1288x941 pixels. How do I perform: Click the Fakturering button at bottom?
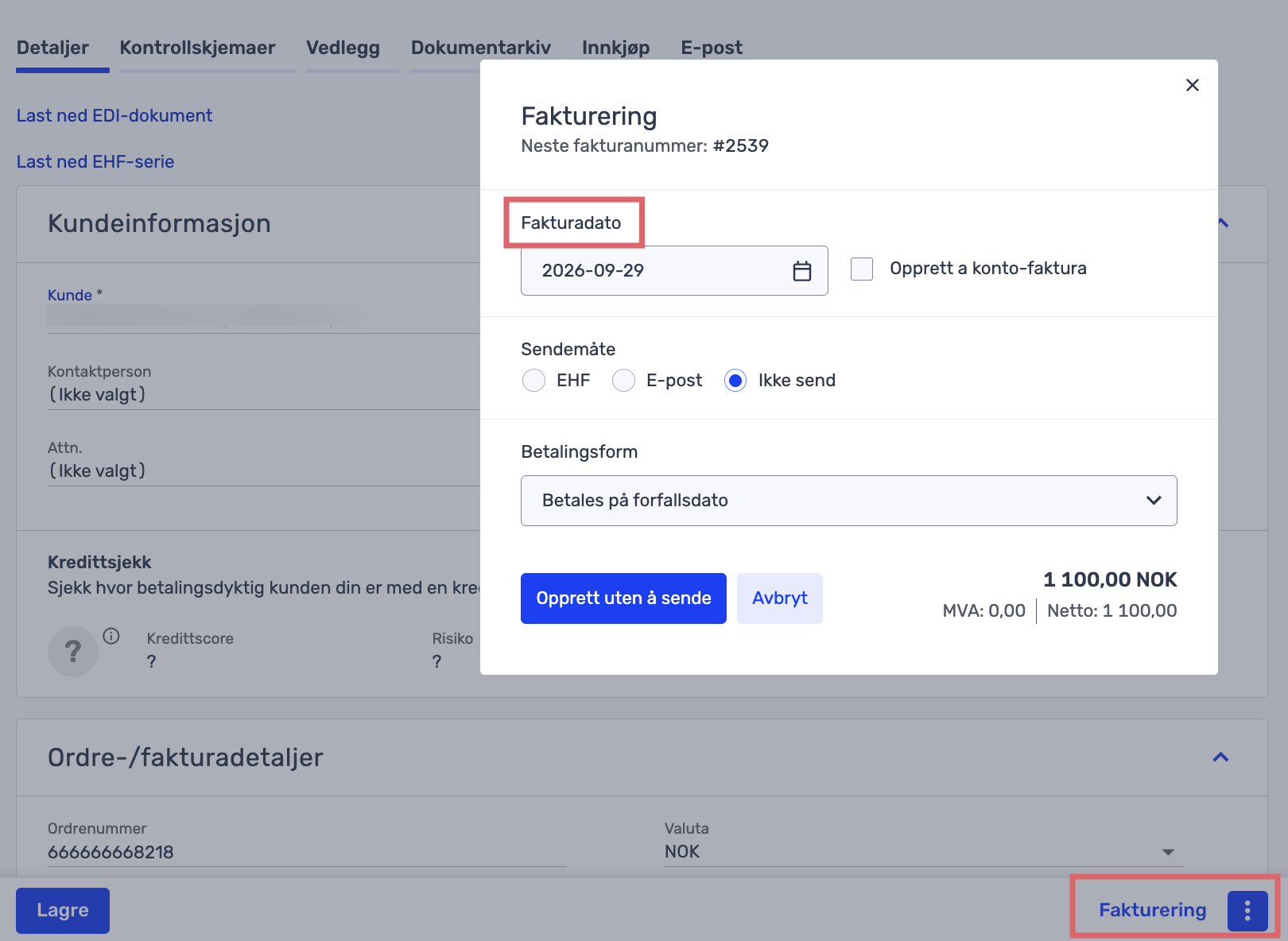(x=1152, y=910)
